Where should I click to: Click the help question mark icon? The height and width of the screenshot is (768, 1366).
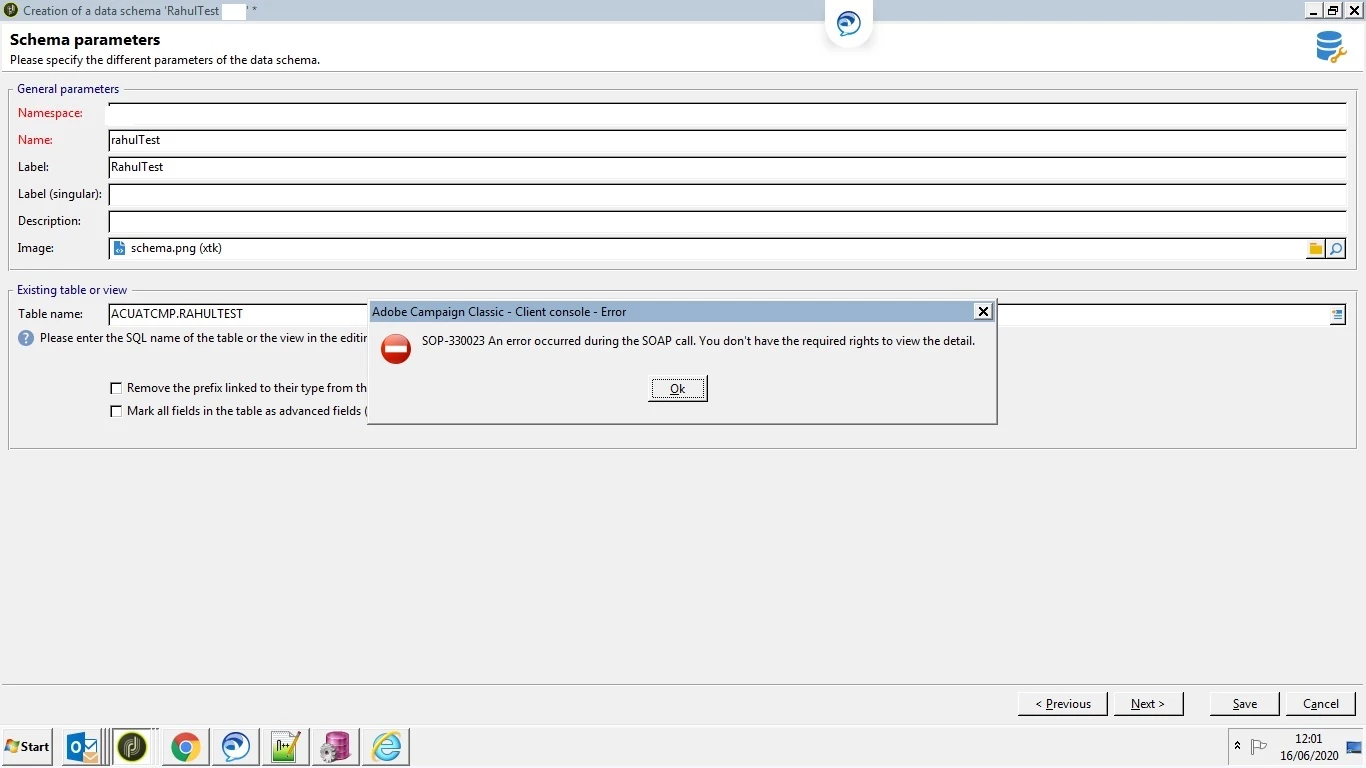[26, 339]
